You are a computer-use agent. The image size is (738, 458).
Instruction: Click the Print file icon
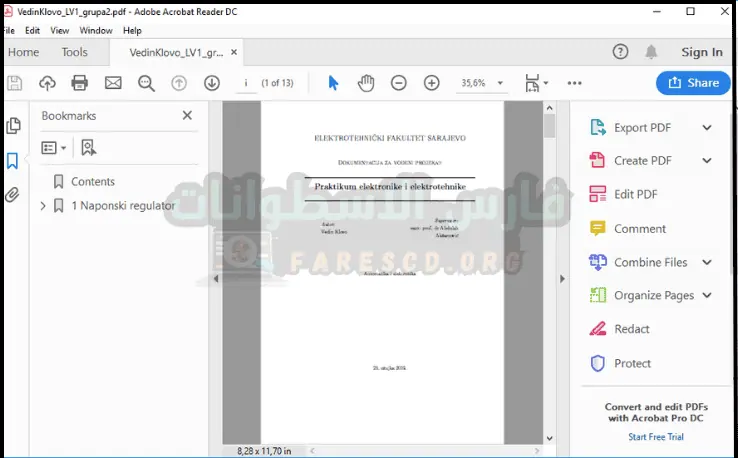(x=80, y=83)
